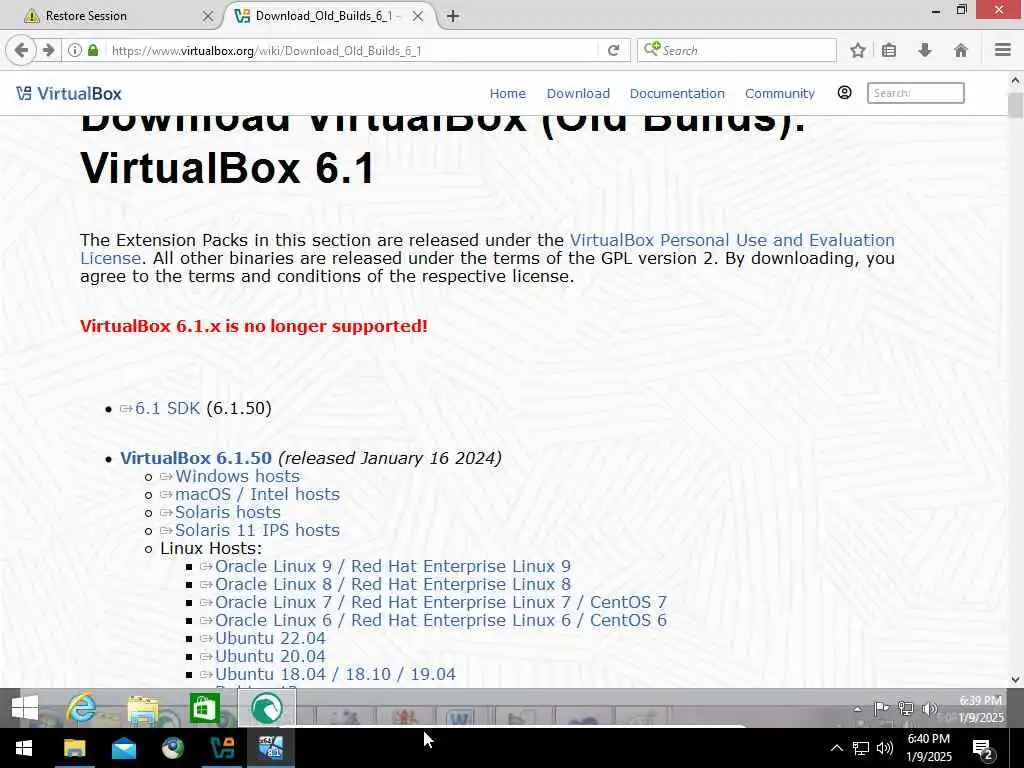Viewport: 1024px width, 768px height.
Task: Open Oracle Linux 9 / Red Hat 9 link
Action: (x=392, y=566)
